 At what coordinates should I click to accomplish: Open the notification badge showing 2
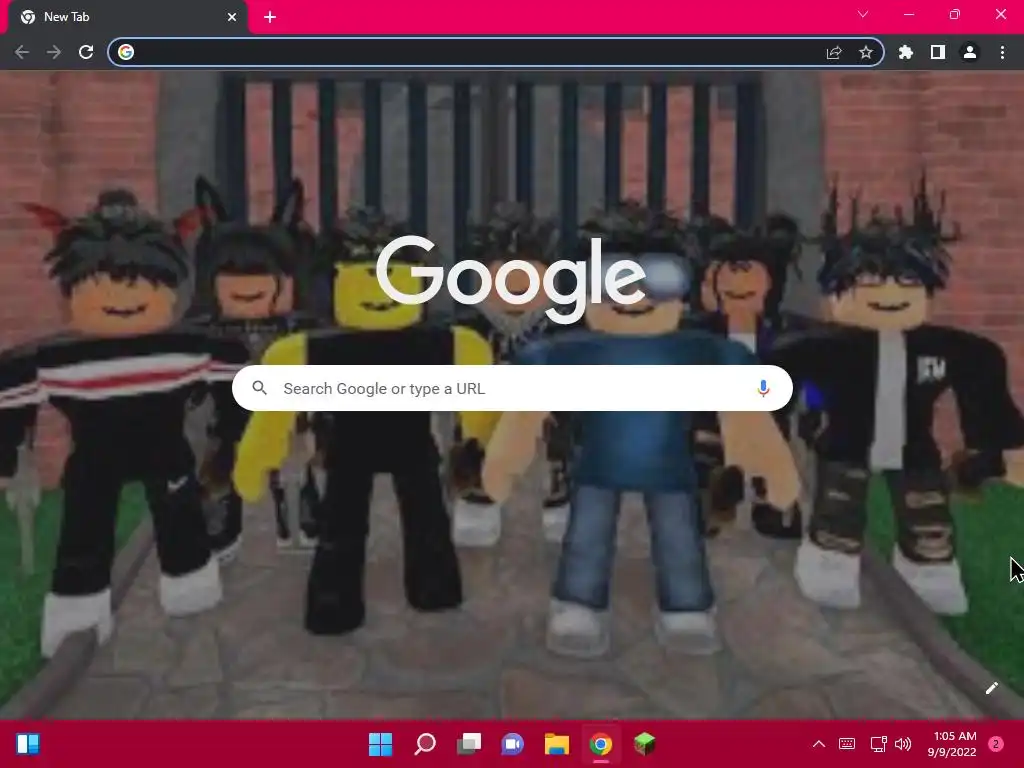click(996, 744)
